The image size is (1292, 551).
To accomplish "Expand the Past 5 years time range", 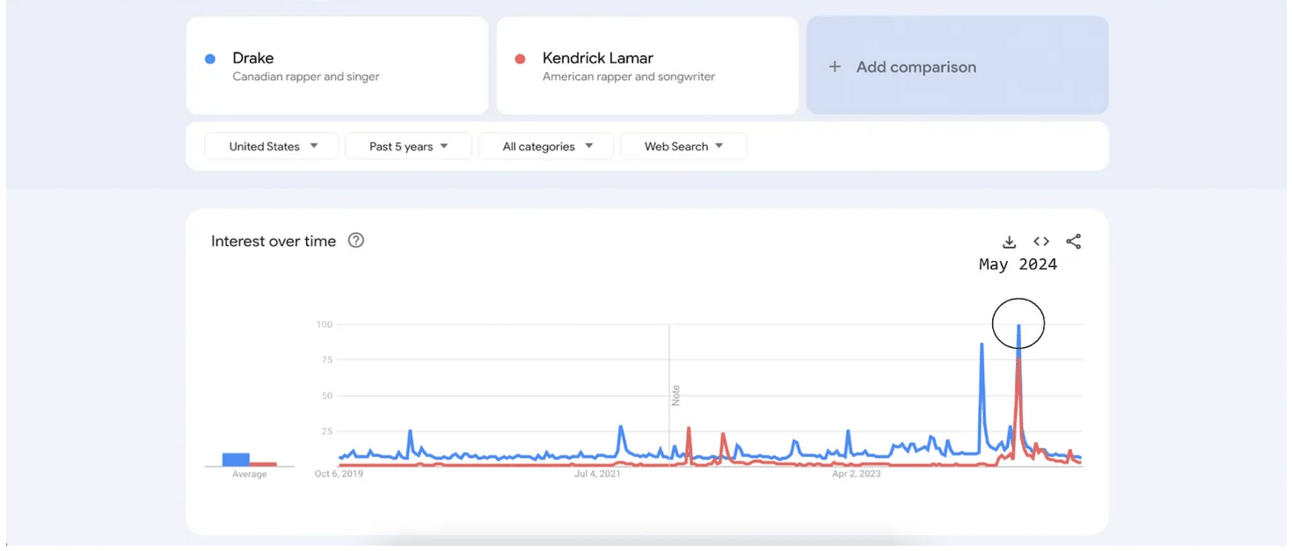I will click(x=408, y=146).
